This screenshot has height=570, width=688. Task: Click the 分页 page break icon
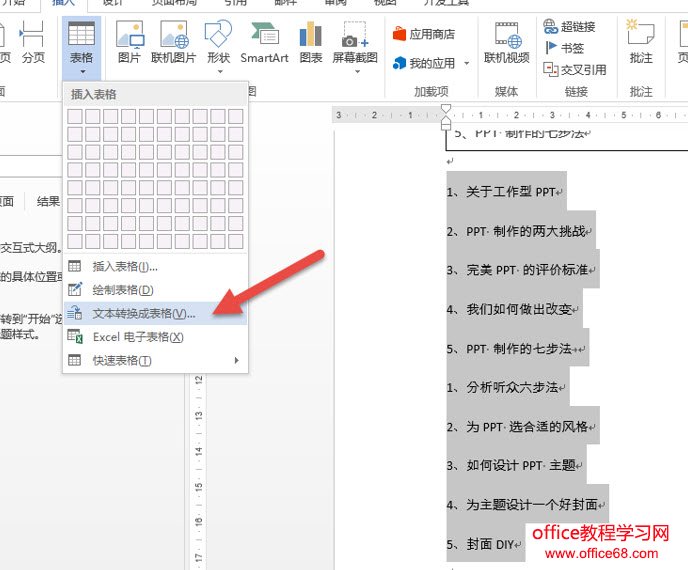[33, 43]
